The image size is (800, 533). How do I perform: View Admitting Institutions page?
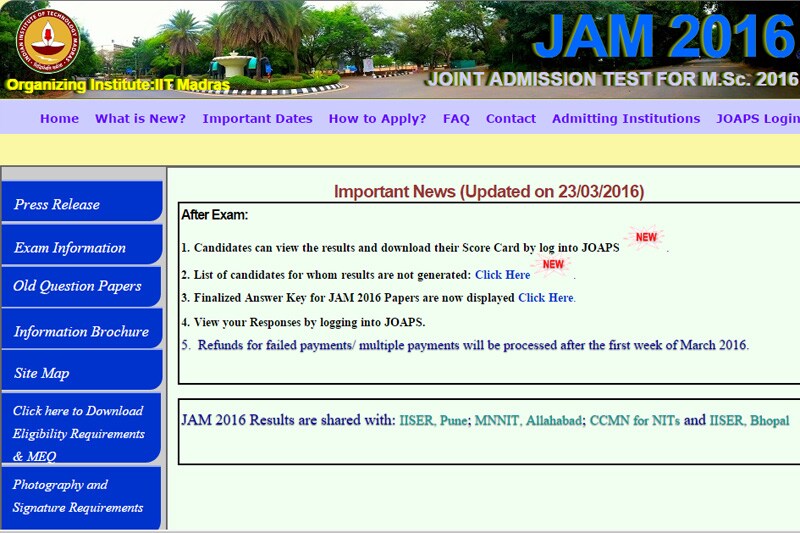[x=626, y=118]
